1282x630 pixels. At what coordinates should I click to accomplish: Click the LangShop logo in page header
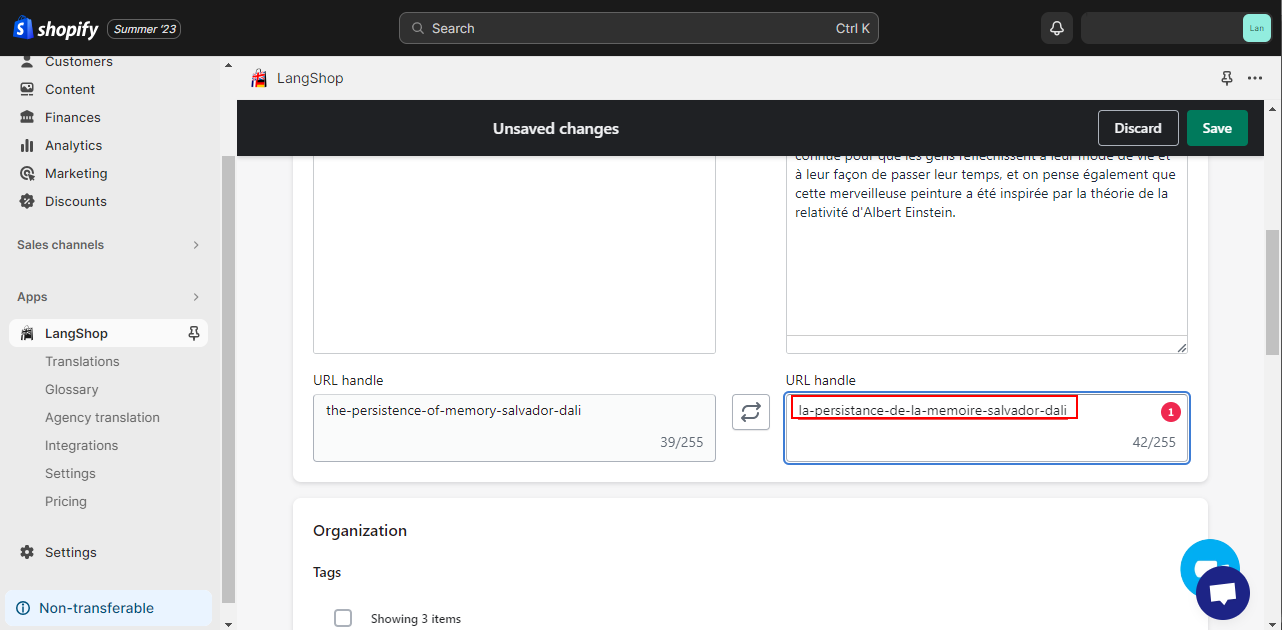[x=259, y=78]
